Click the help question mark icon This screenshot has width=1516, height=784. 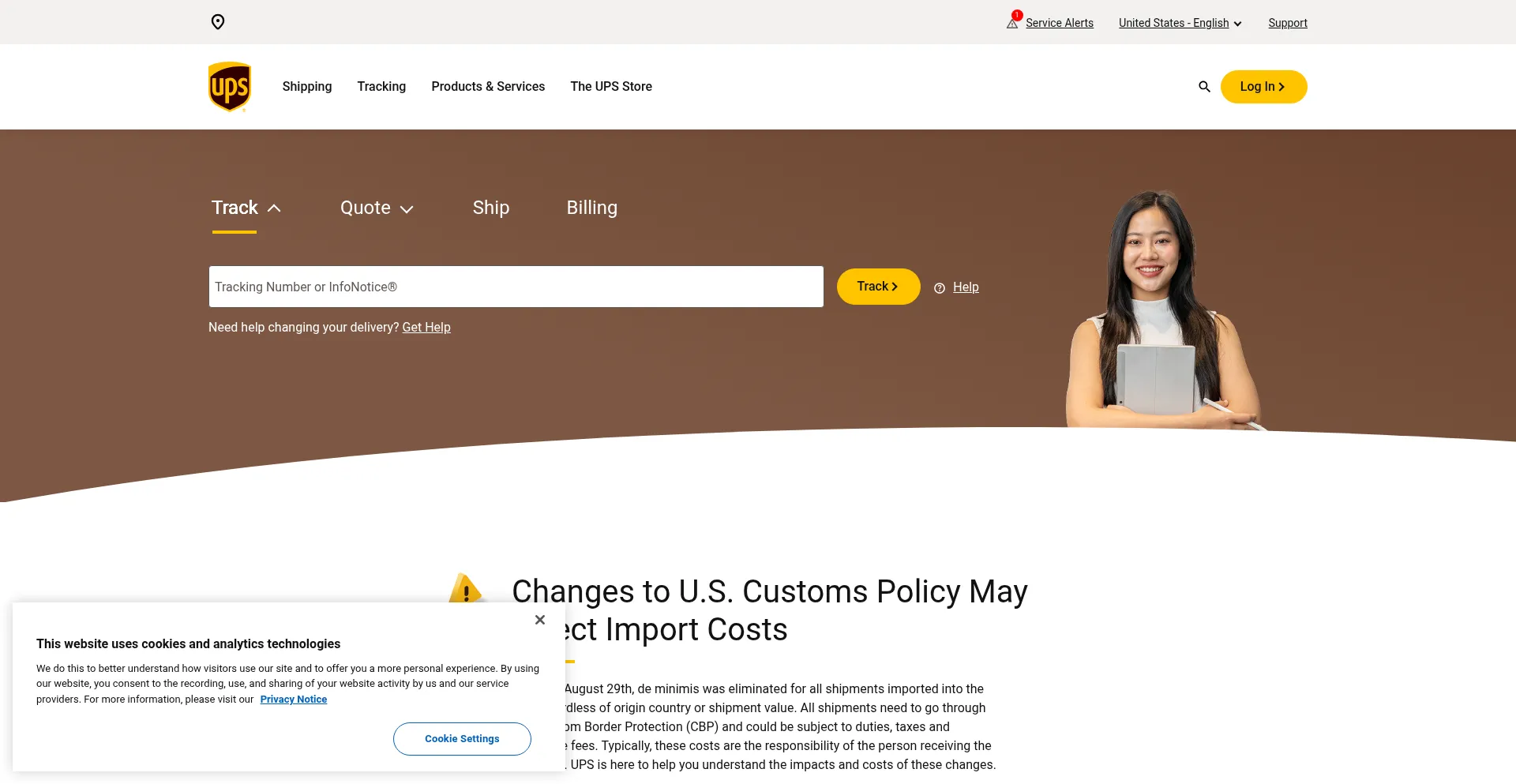coord(940,288)
